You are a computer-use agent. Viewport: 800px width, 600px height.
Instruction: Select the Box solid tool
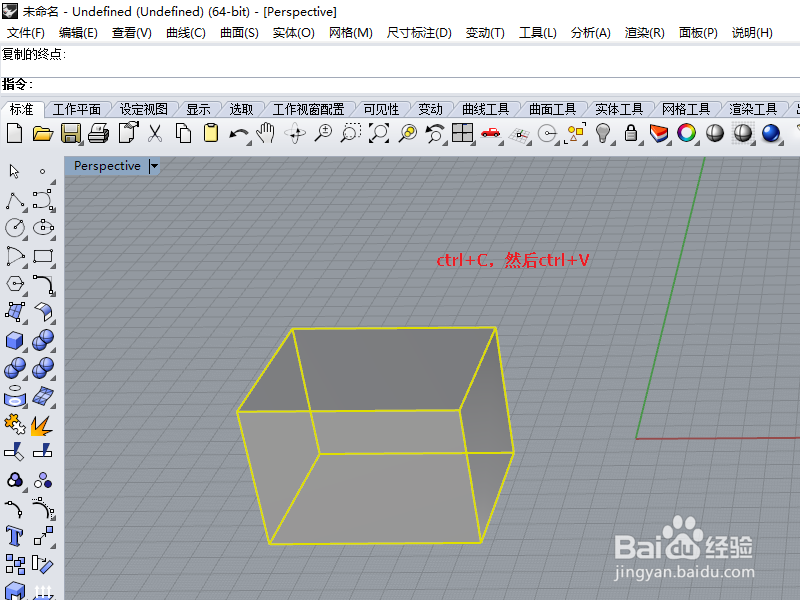[15, 340]
